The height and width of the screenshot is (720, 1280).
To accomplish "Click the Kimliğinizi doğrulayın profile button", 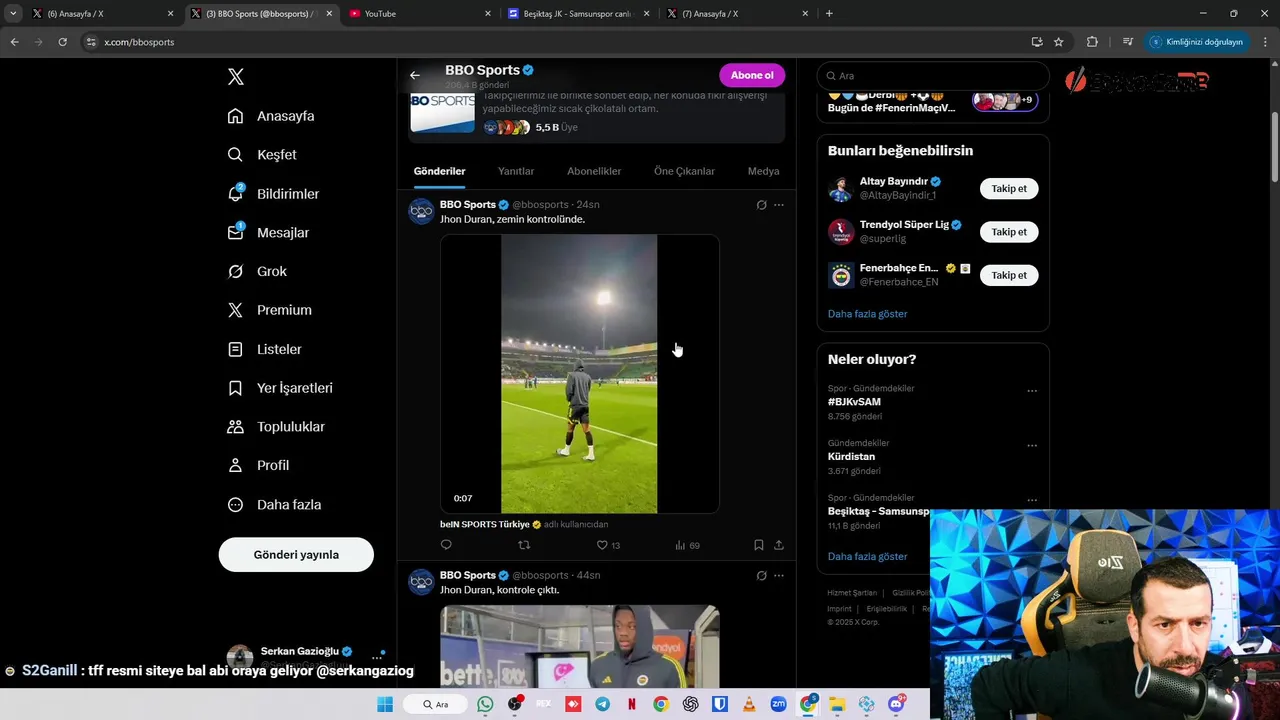I will [x=1196, y=42].
